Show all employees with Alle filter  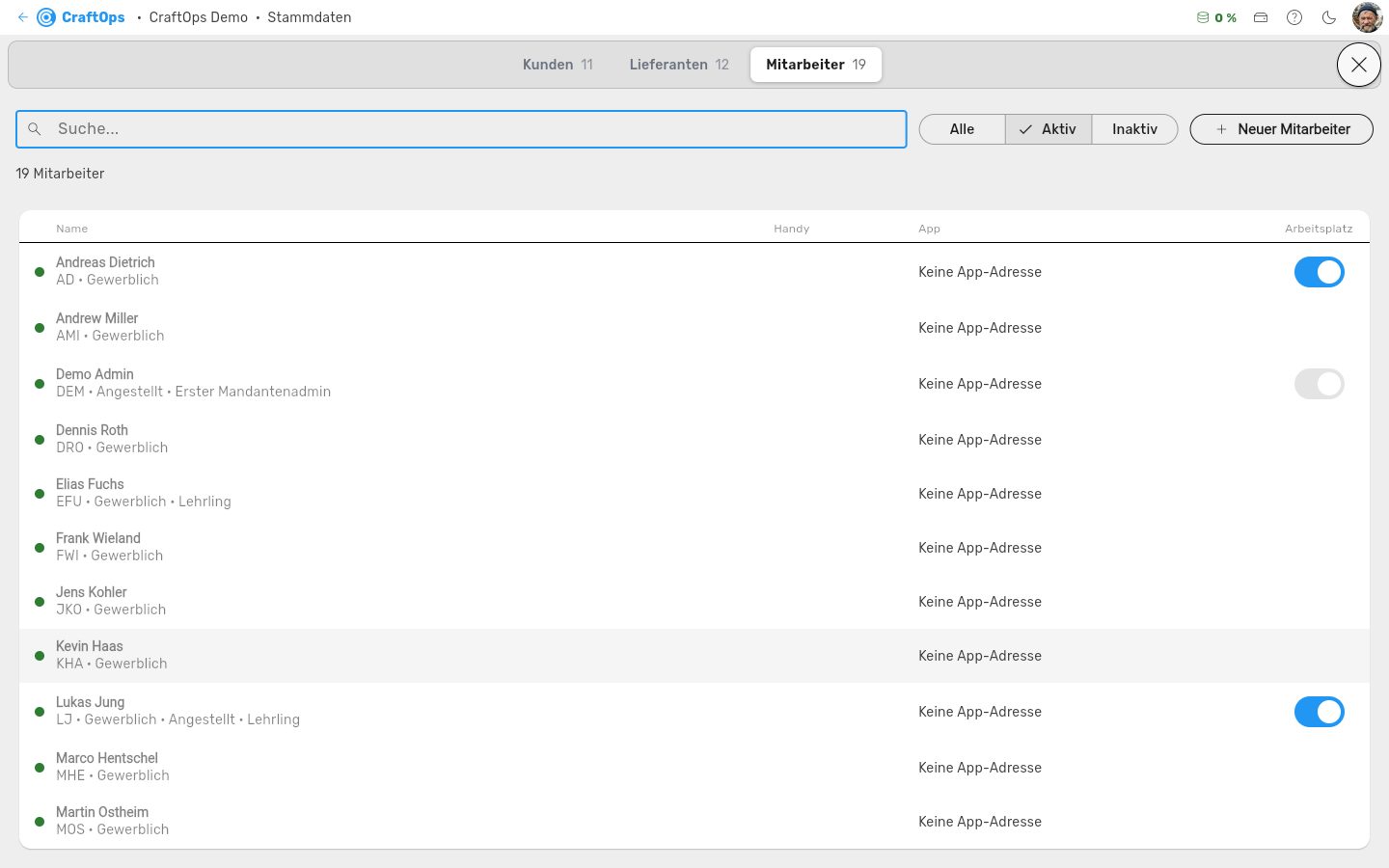pyautogui.click(x=962, y=129)
